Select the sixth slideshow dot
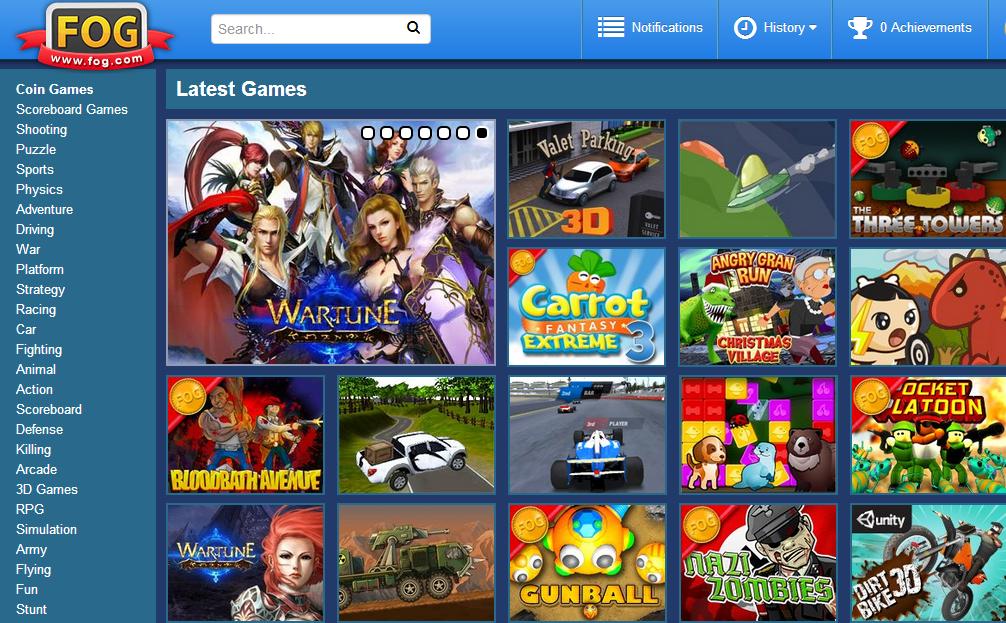 coord(463,133)
